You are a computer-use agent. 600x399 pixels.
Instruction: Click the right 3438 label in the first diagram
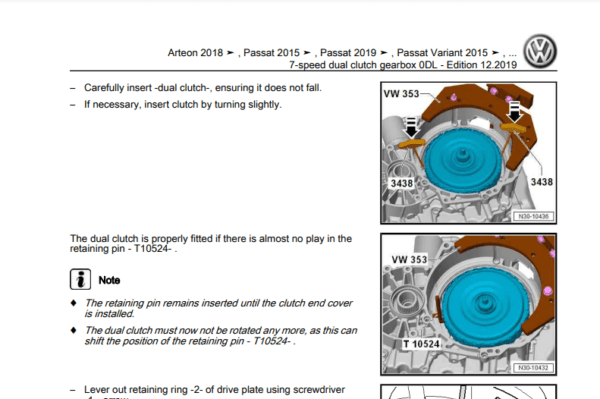click(x=541, y=182)
